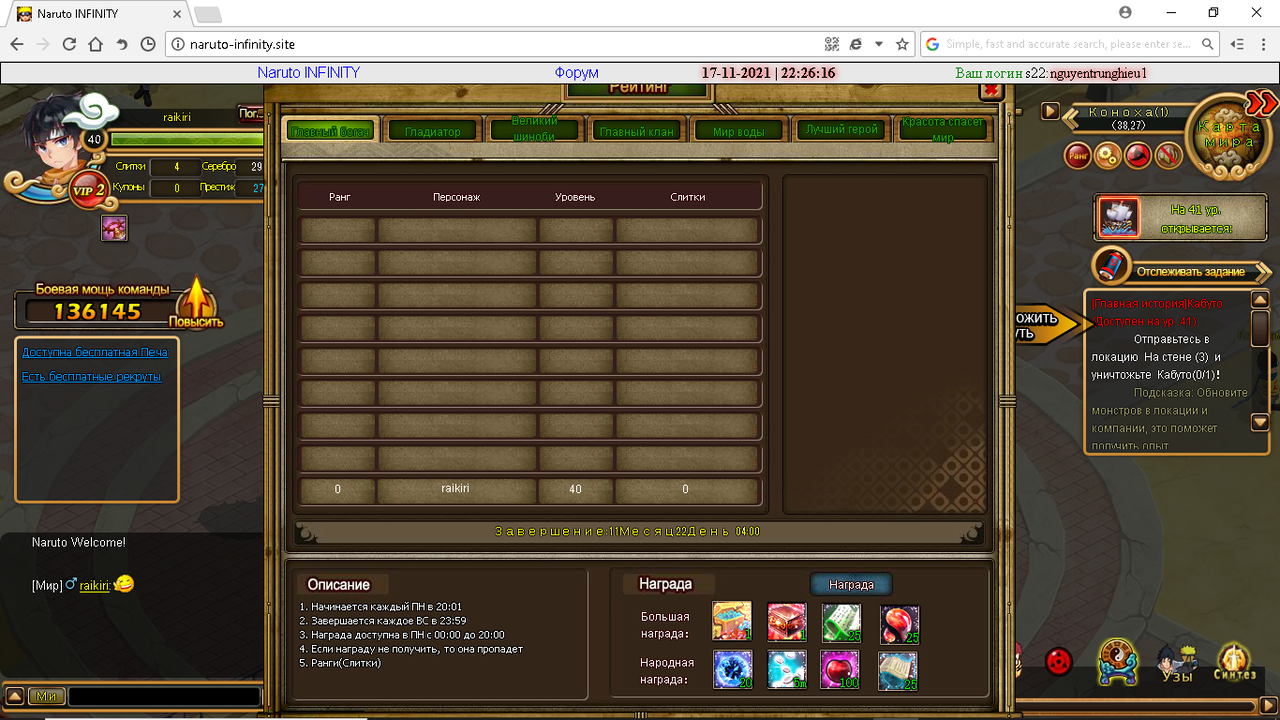Click the Форум link at top
1280x720 pixels.
(x=577, y=73)
